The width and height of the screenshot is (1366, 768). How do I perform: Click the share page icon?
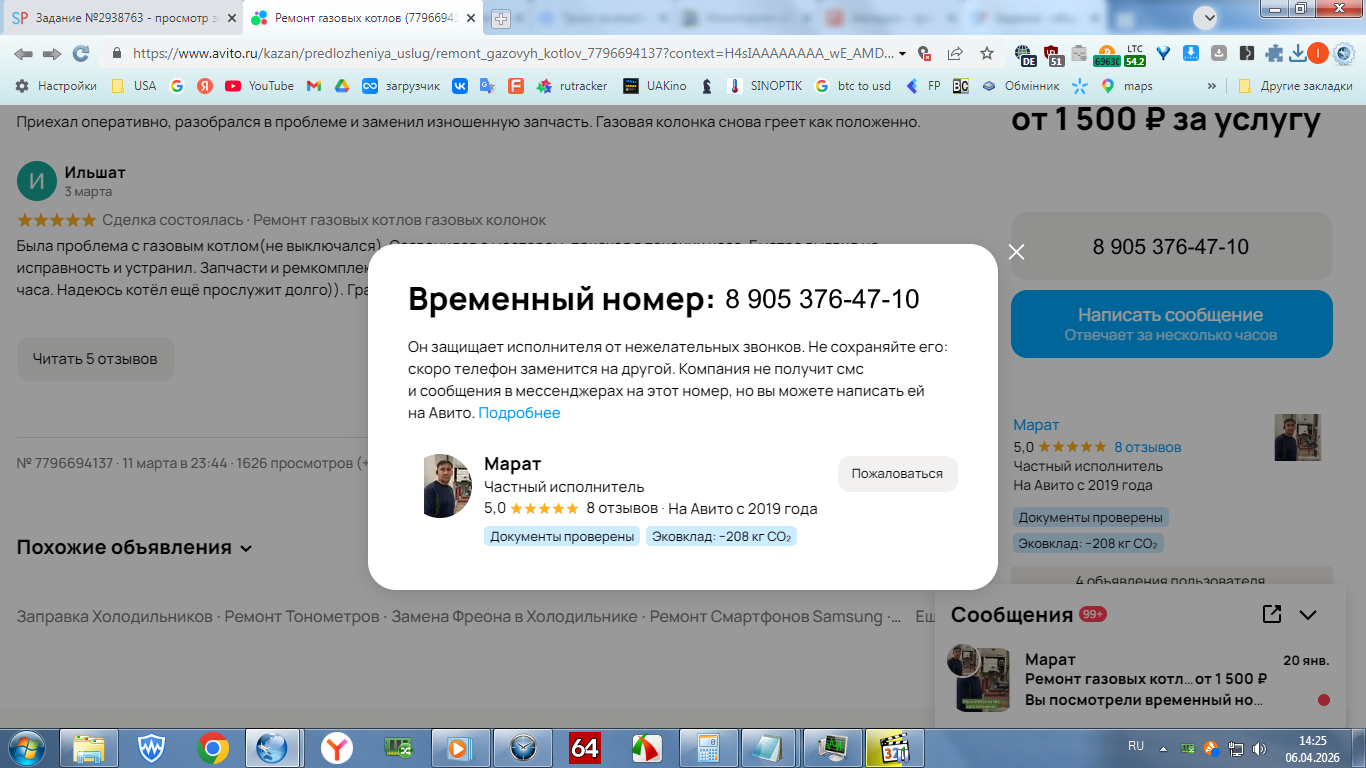coord(955,53)
